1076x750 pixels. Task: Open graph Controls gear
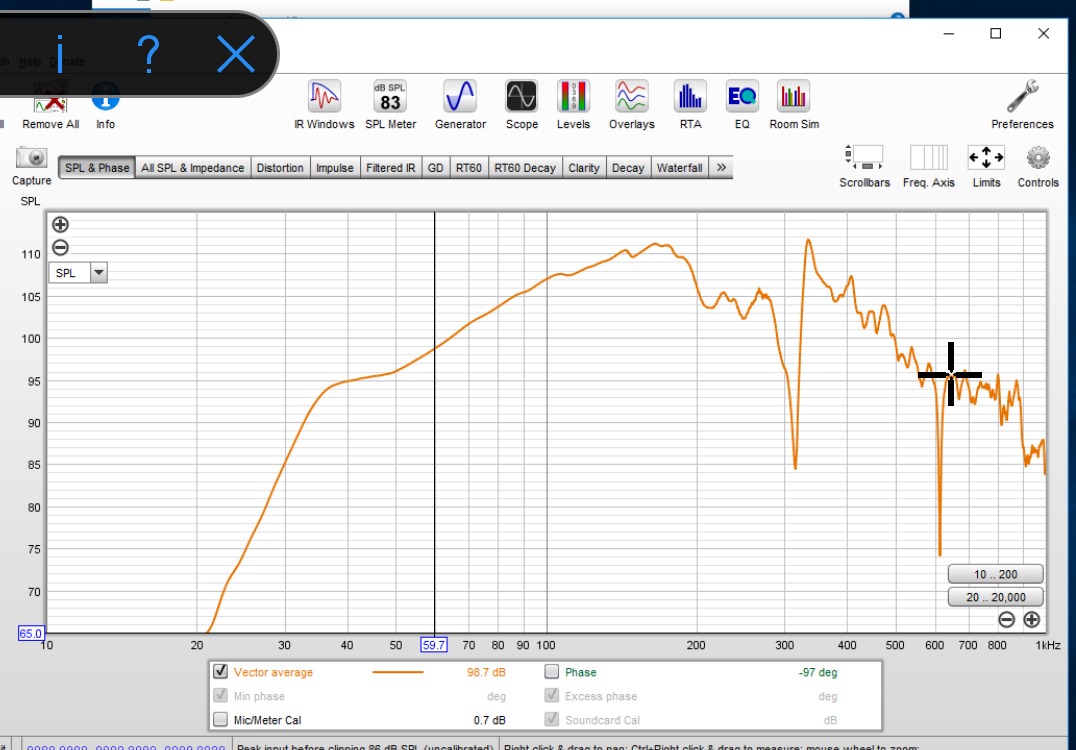click(x=1038, y=165)
